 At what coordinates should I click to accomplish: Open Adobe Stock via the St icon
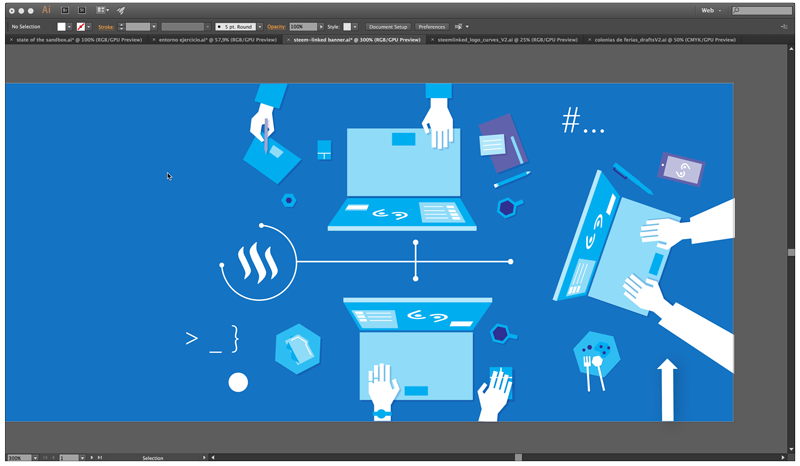tap(82, 10)
